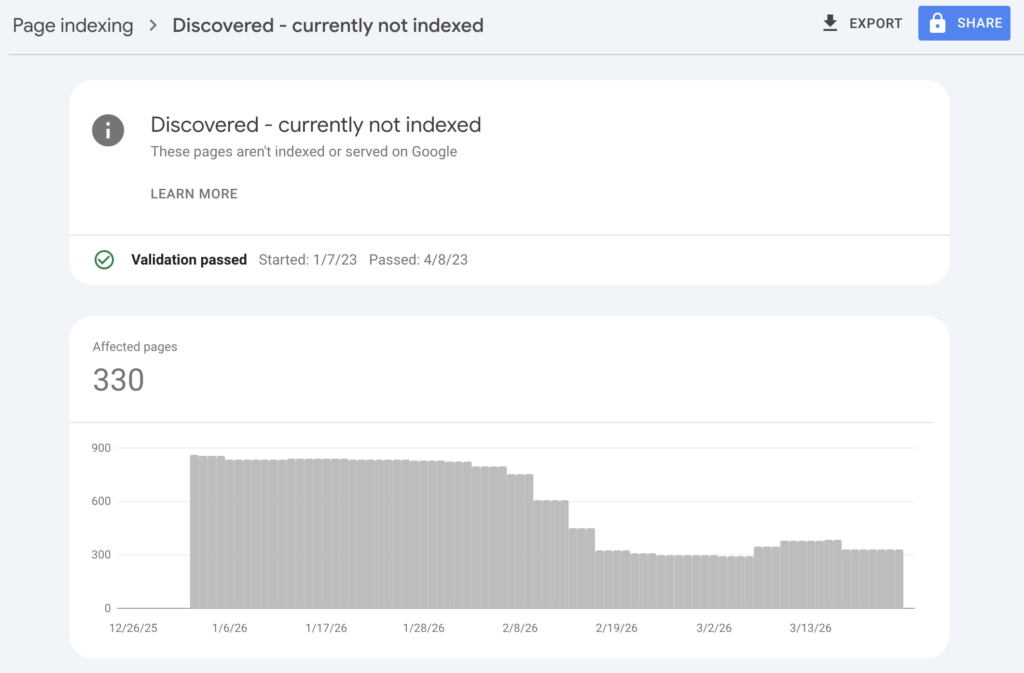
Task: Click the lock icon on the Share button
Action: coord(937,24)
